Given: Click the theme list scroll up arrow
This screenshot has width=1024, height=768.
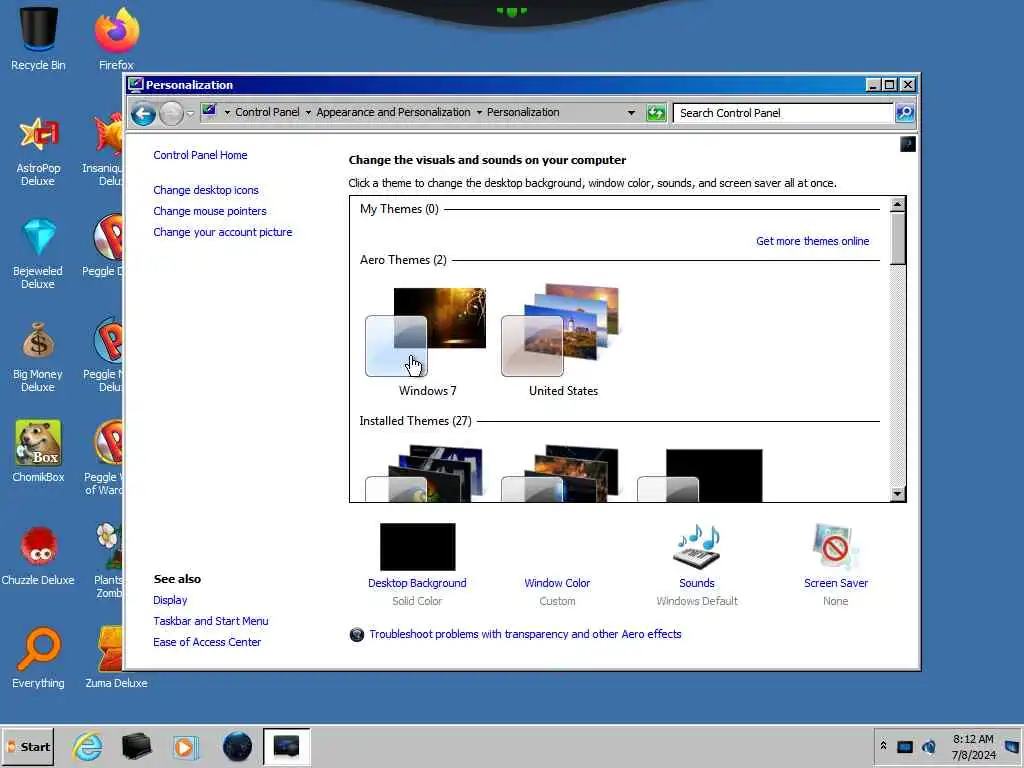Looking at the screenshot, I should 898,204.
